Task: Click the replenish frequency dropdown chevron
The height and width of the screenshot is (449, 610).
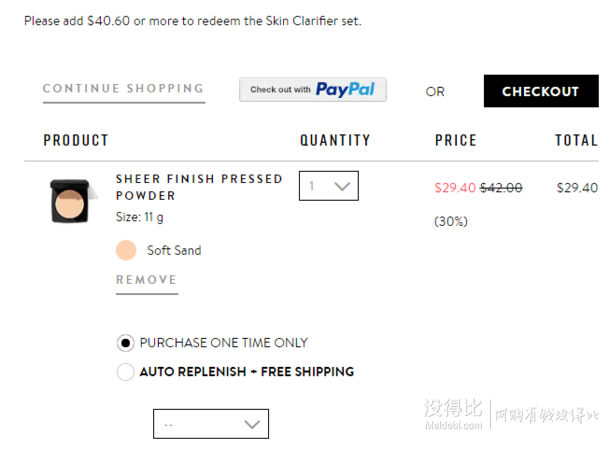Action: tap(252, 424)
